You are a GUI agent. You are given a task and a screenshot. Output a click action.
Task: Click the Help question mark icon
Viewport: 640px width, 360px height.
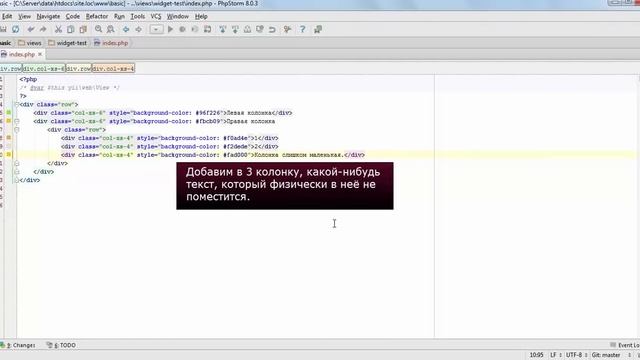(302, 29)
